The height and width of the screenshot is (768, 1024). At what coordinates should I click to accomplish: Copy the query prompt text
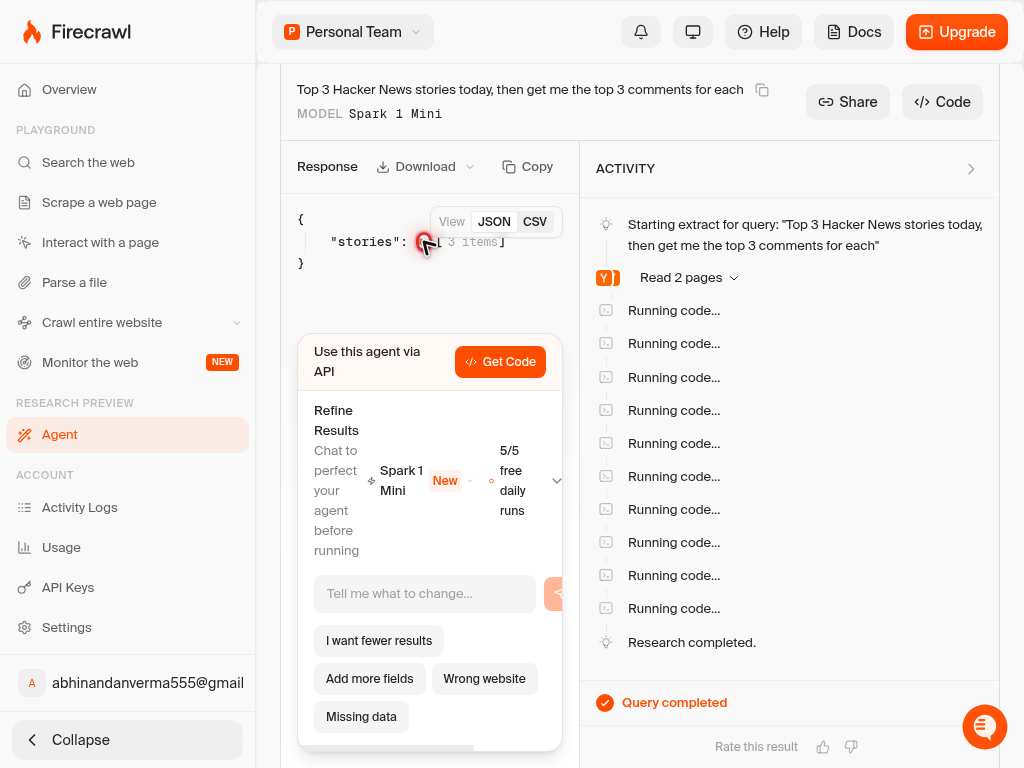click(x=761, y=89)
